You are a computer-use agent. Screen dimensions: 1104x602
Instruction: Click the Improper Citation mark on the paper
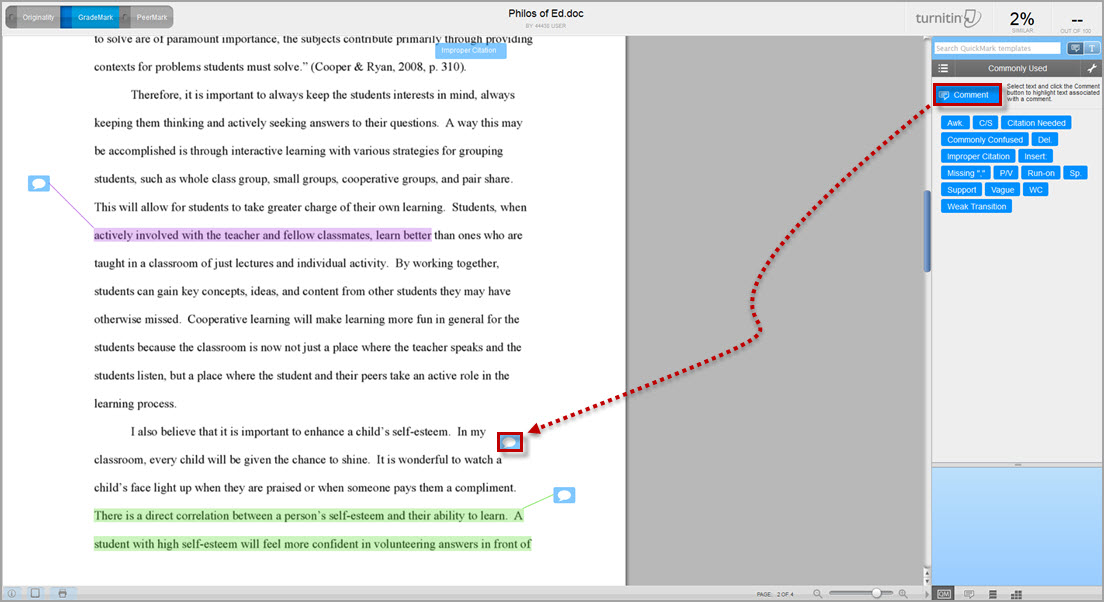pos(470,50)
